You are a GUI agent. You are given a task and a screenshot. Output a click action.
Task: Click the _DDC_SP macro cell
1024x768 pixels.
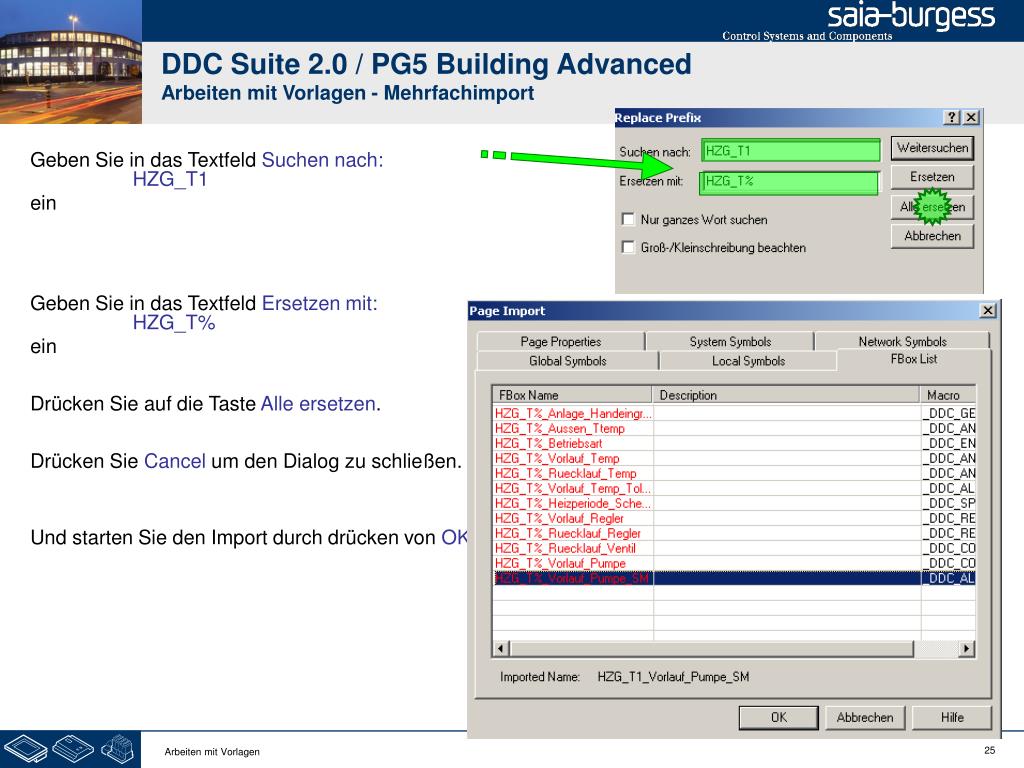click(x=949, y=504)
